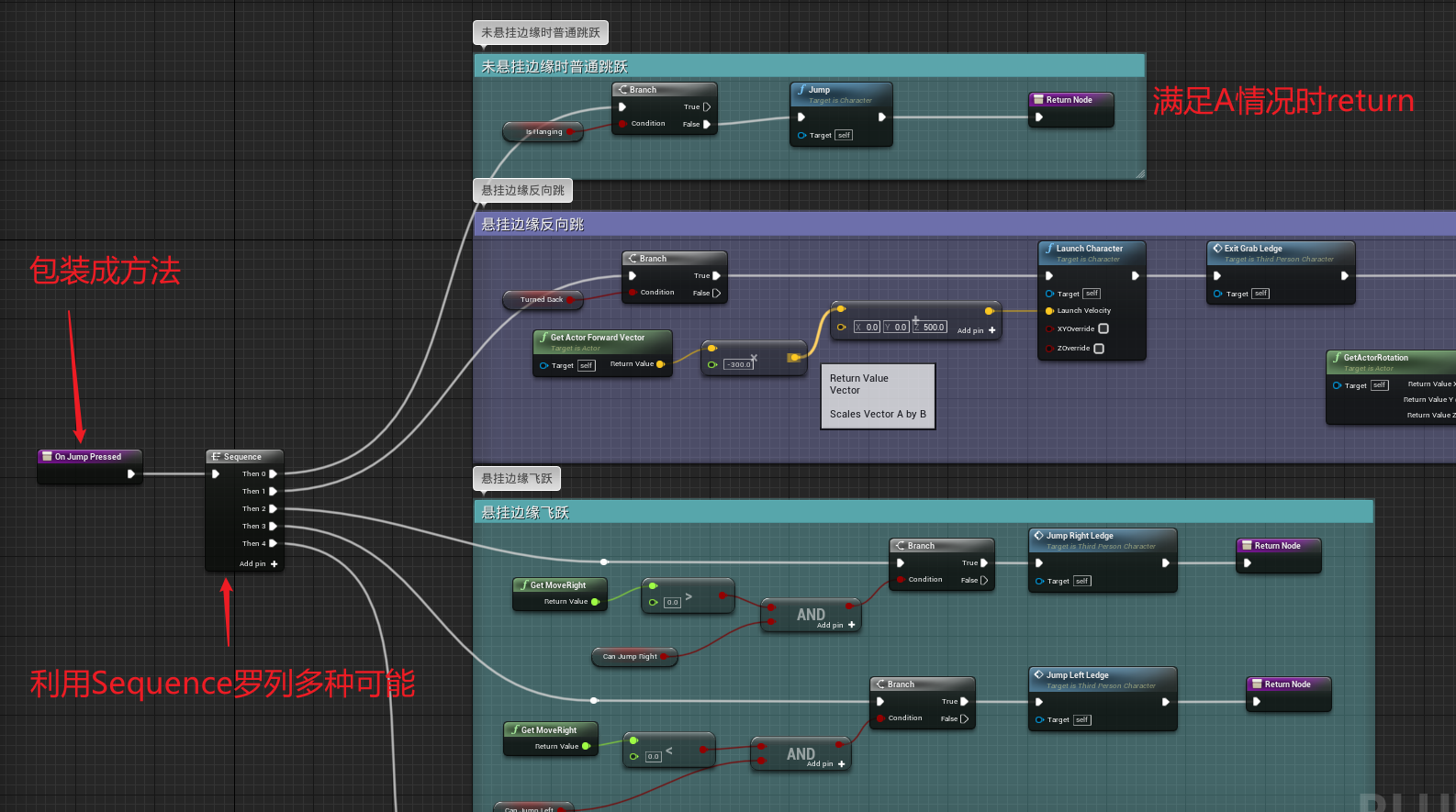Click the On Jump Pressed exec output pin

[131, 474]
